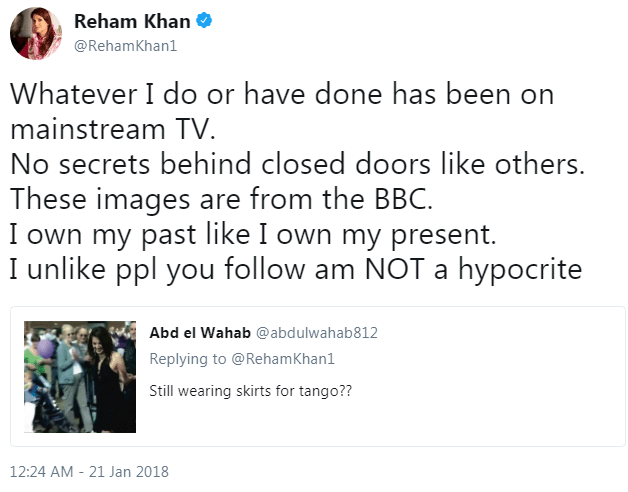This screenshot has height=492, width=628.
Task: Click the mainstream TV. text line
Action: click(x=113, y=129)
